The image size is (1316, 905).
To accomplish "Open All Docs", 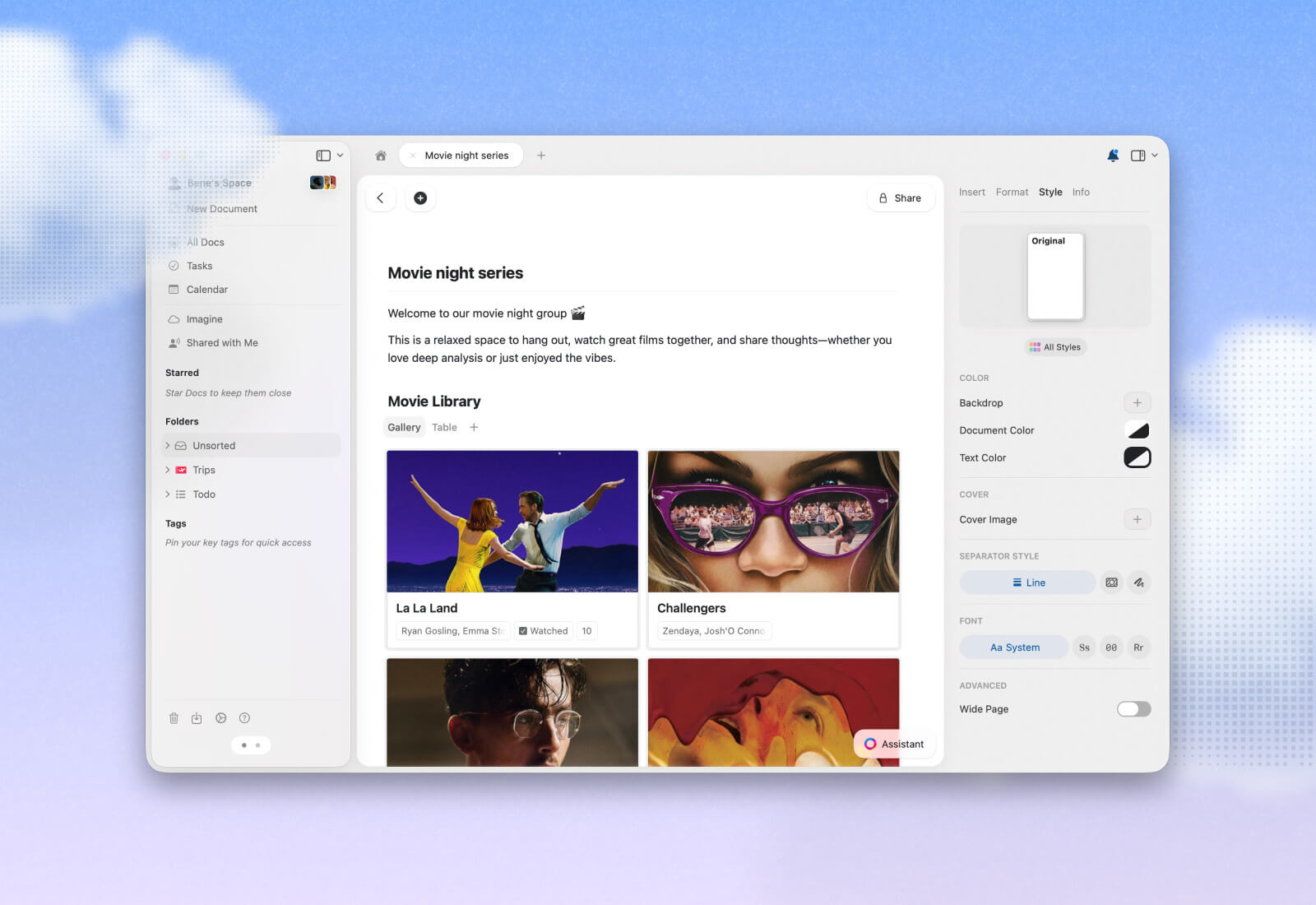I will click(205, 243).
